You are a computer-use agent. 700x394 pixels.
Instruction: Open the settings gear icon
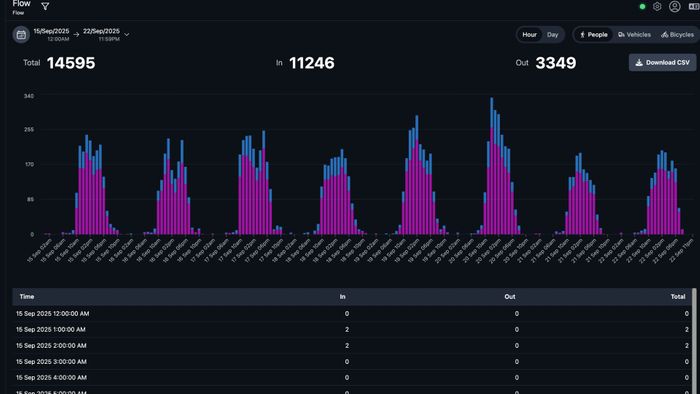click(x=657, y=6)
